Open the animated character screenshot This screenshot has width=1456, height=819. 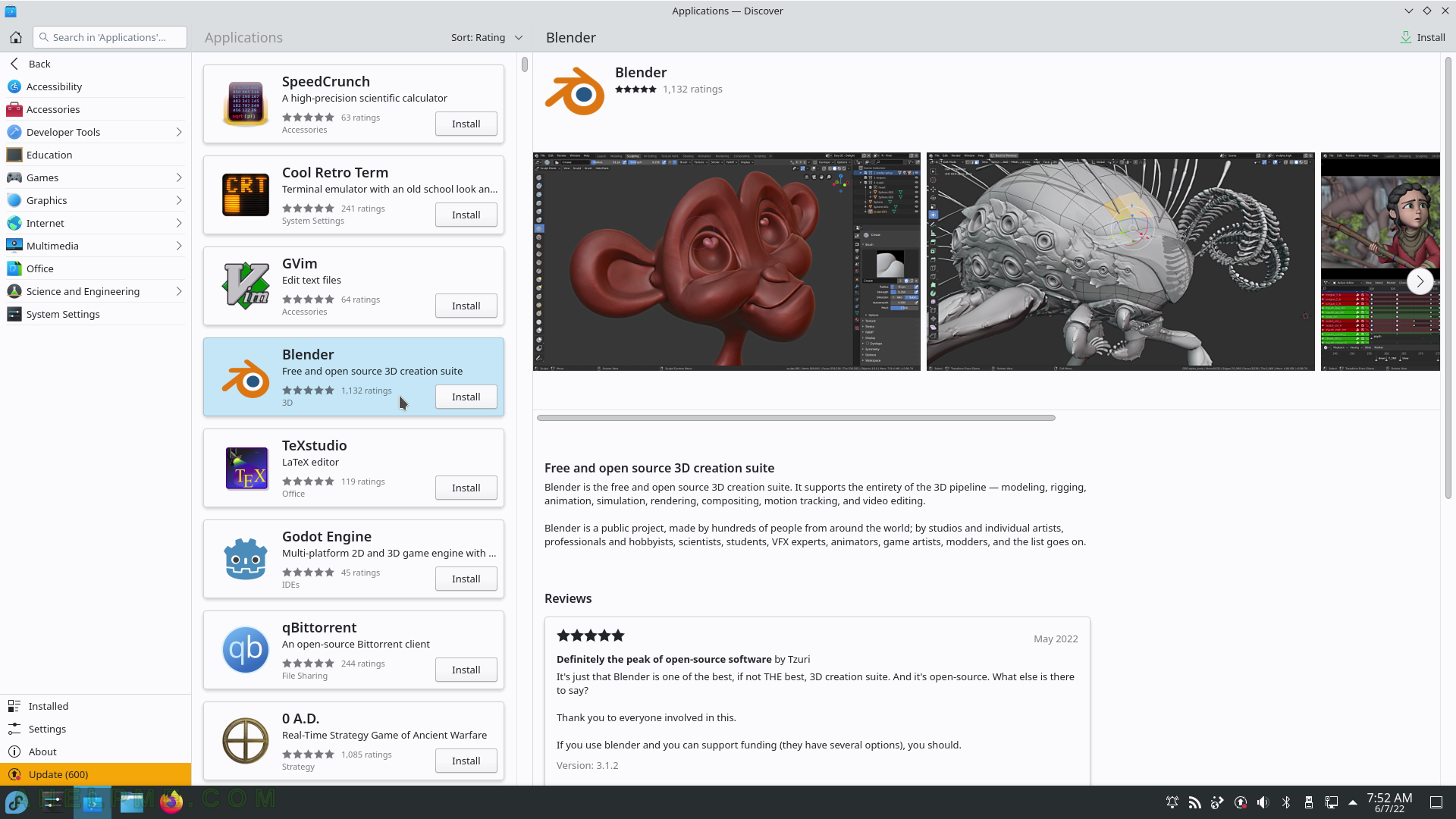click(x=1380, y=262)
